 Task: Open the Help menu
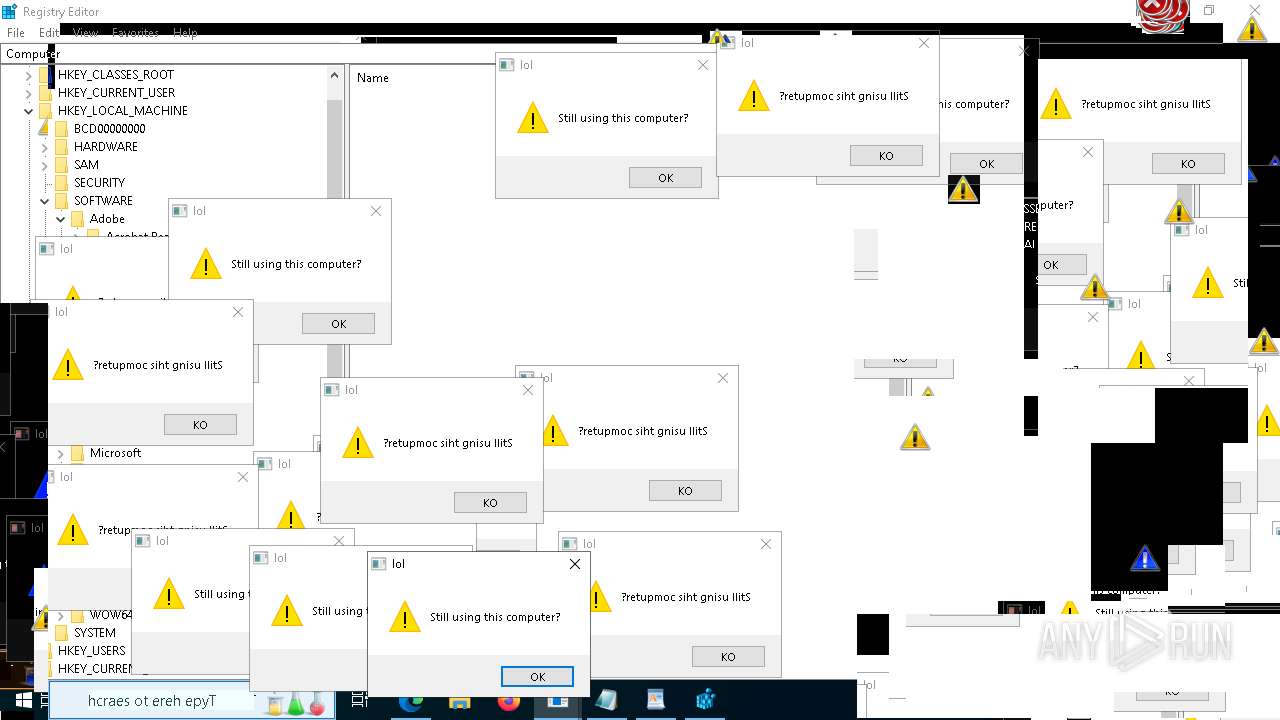pos(185,33)
